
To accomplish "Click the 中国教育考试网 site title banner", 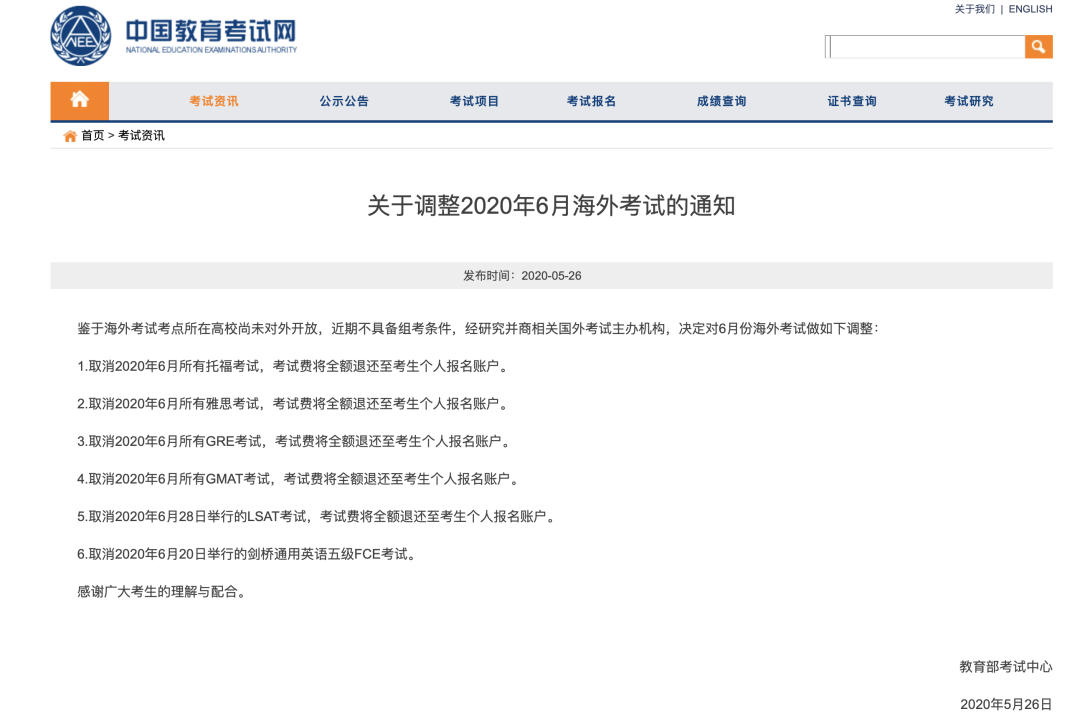I will point(211,36).
